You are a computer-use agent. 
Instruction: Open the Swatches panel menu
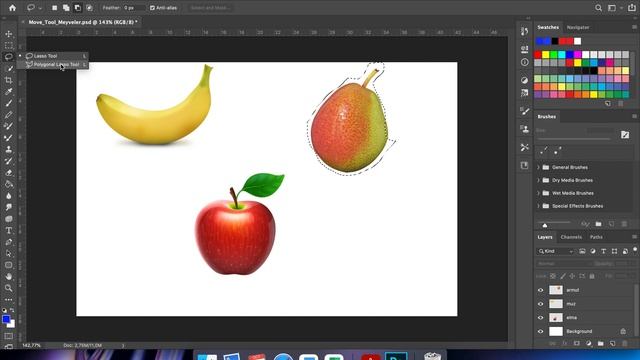(x=634, y=27)
